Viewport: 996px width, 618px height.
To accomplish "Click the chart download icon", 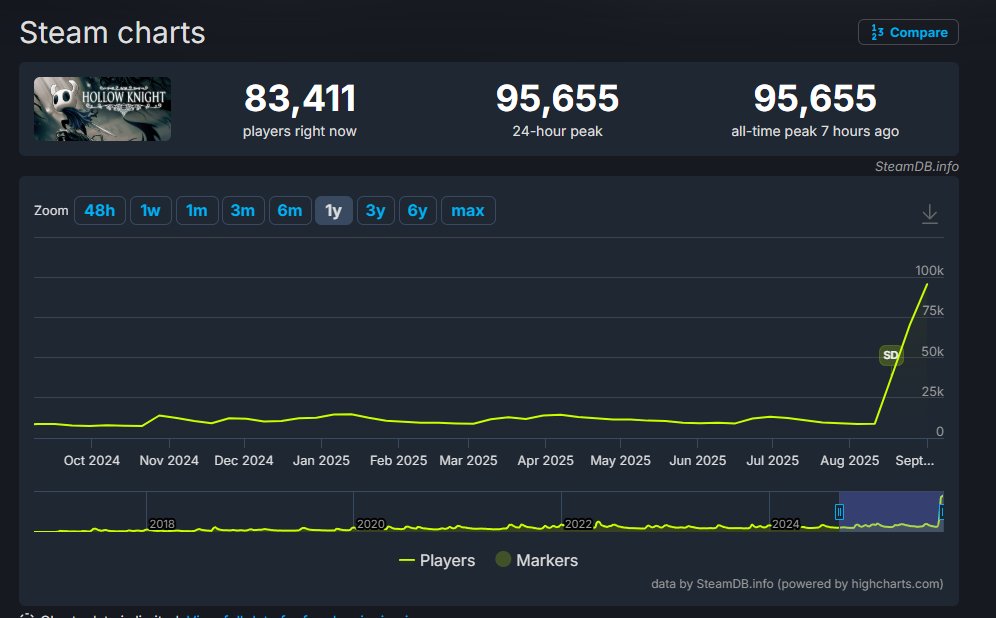I will [x=929, y=214].
